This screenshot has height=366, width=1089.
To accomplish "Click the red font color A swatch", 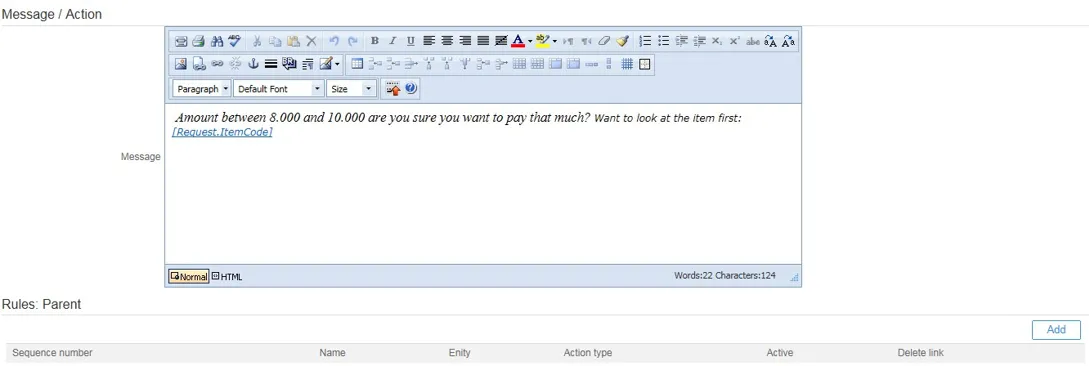I will tap(518, 41).
